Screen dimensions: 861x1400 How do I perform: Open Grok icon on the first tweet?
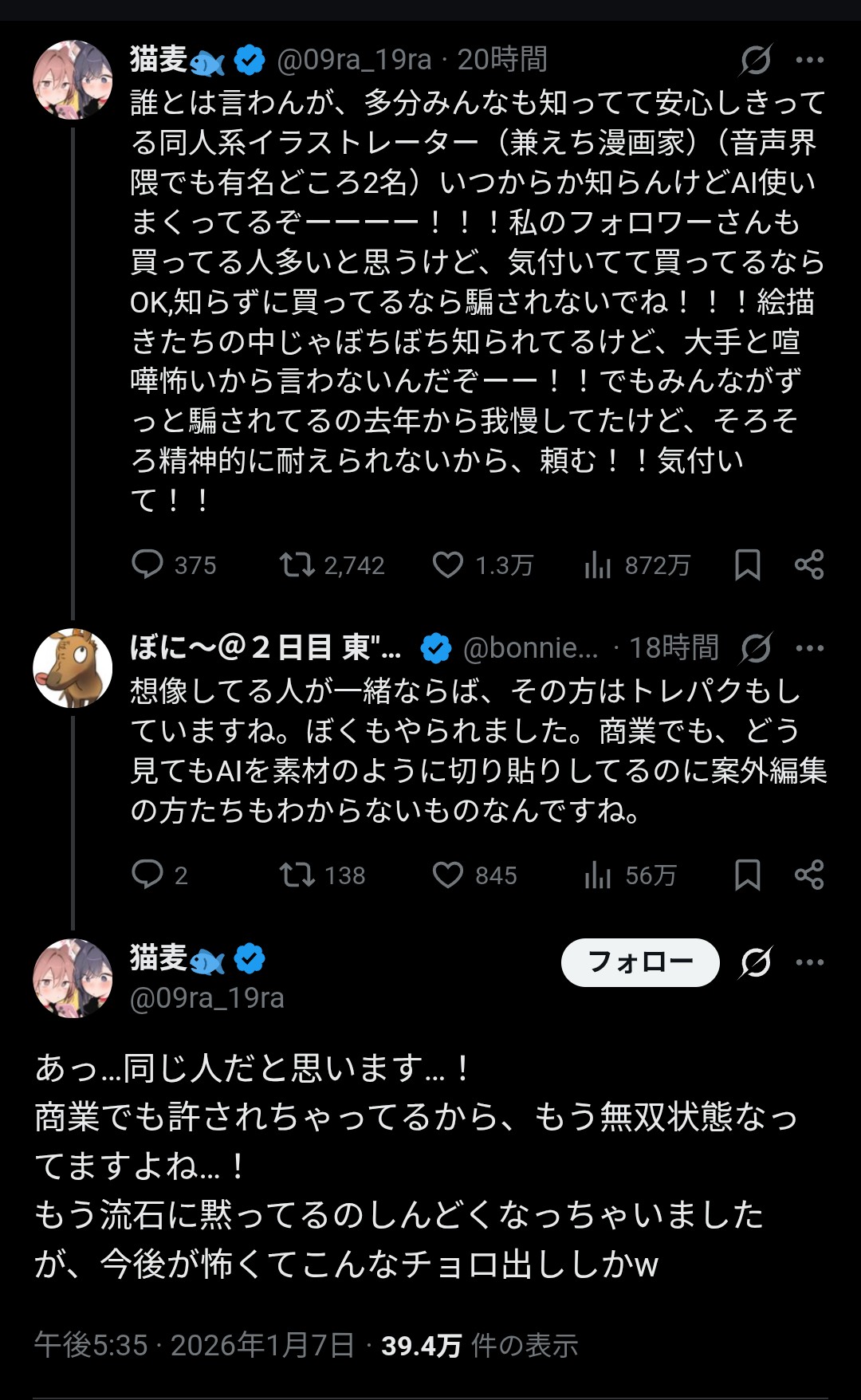(x=756, y=60)
